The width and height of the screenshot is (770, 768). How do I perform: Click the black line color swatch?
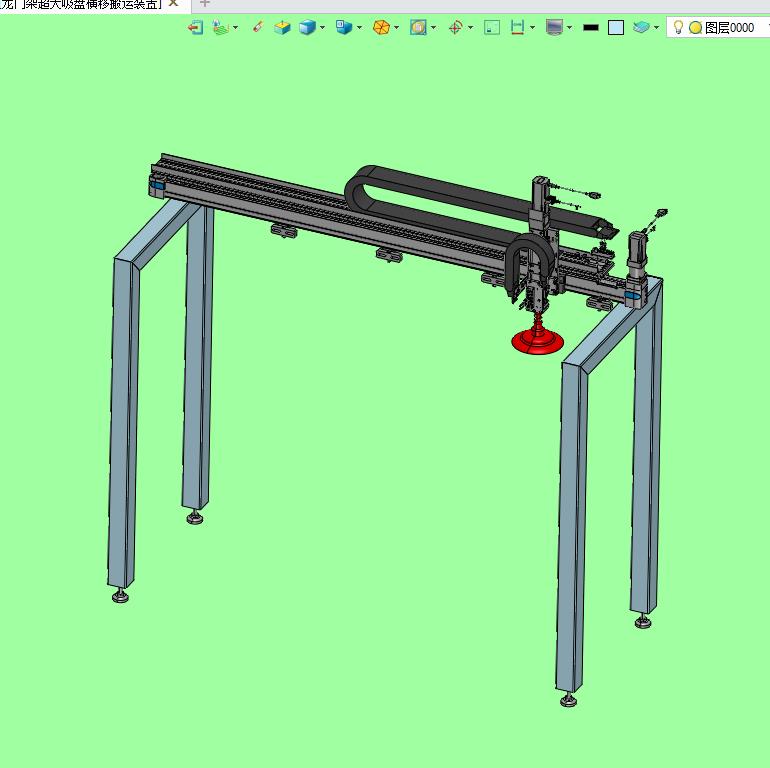(x=591, y=27)
